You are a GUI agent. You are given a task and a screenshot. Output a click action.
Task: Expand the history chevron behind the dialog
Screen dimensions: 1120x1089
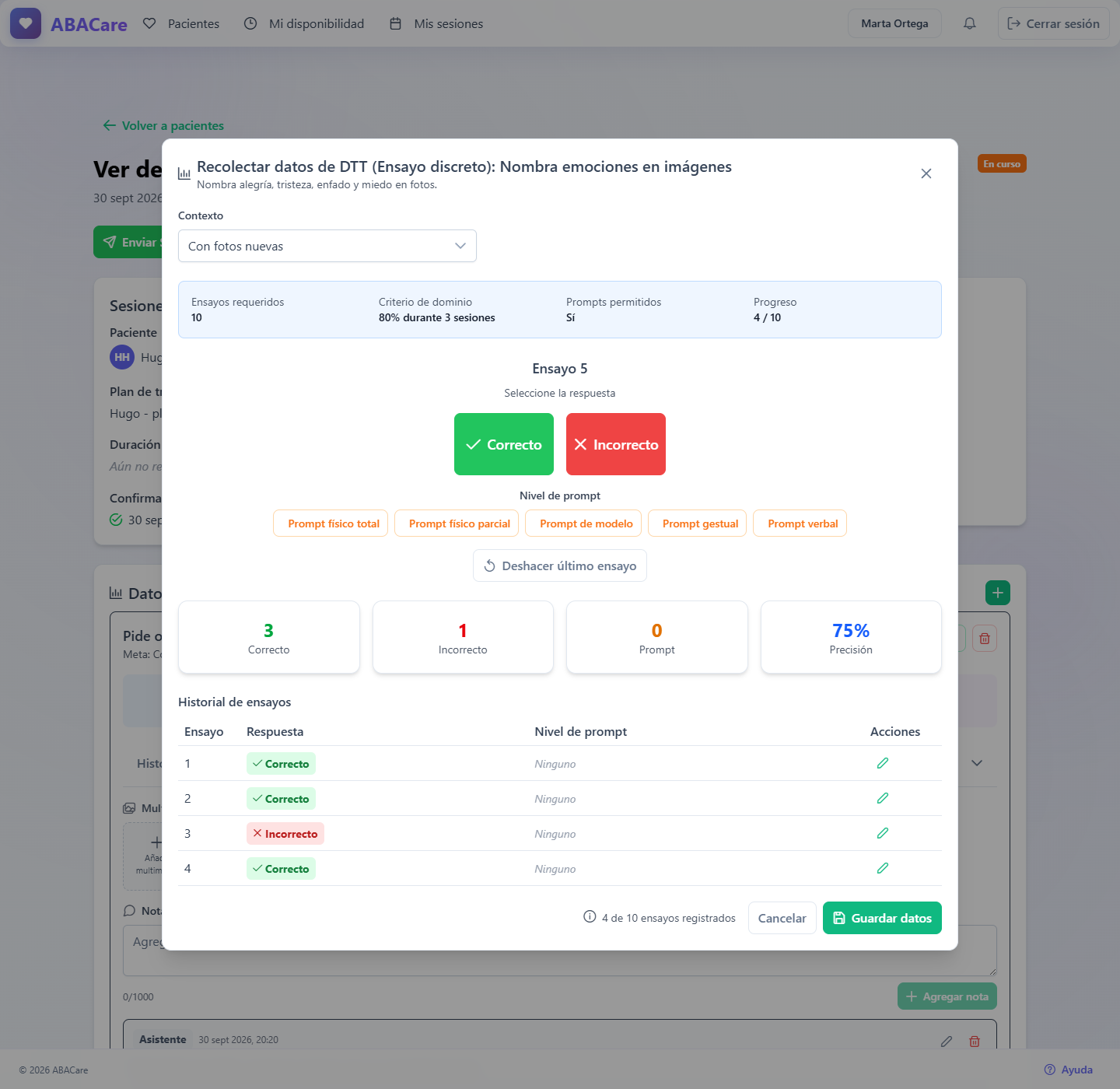(x=977, y=763)
